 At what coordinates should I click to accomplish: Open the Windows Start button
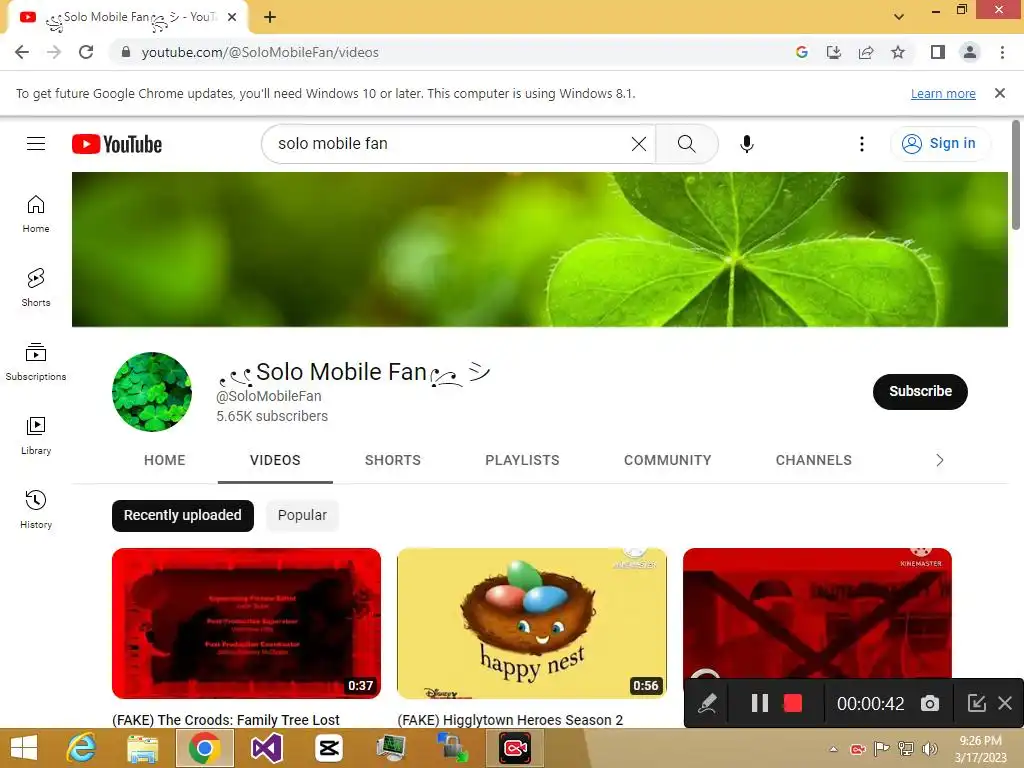tap(24, 748)
